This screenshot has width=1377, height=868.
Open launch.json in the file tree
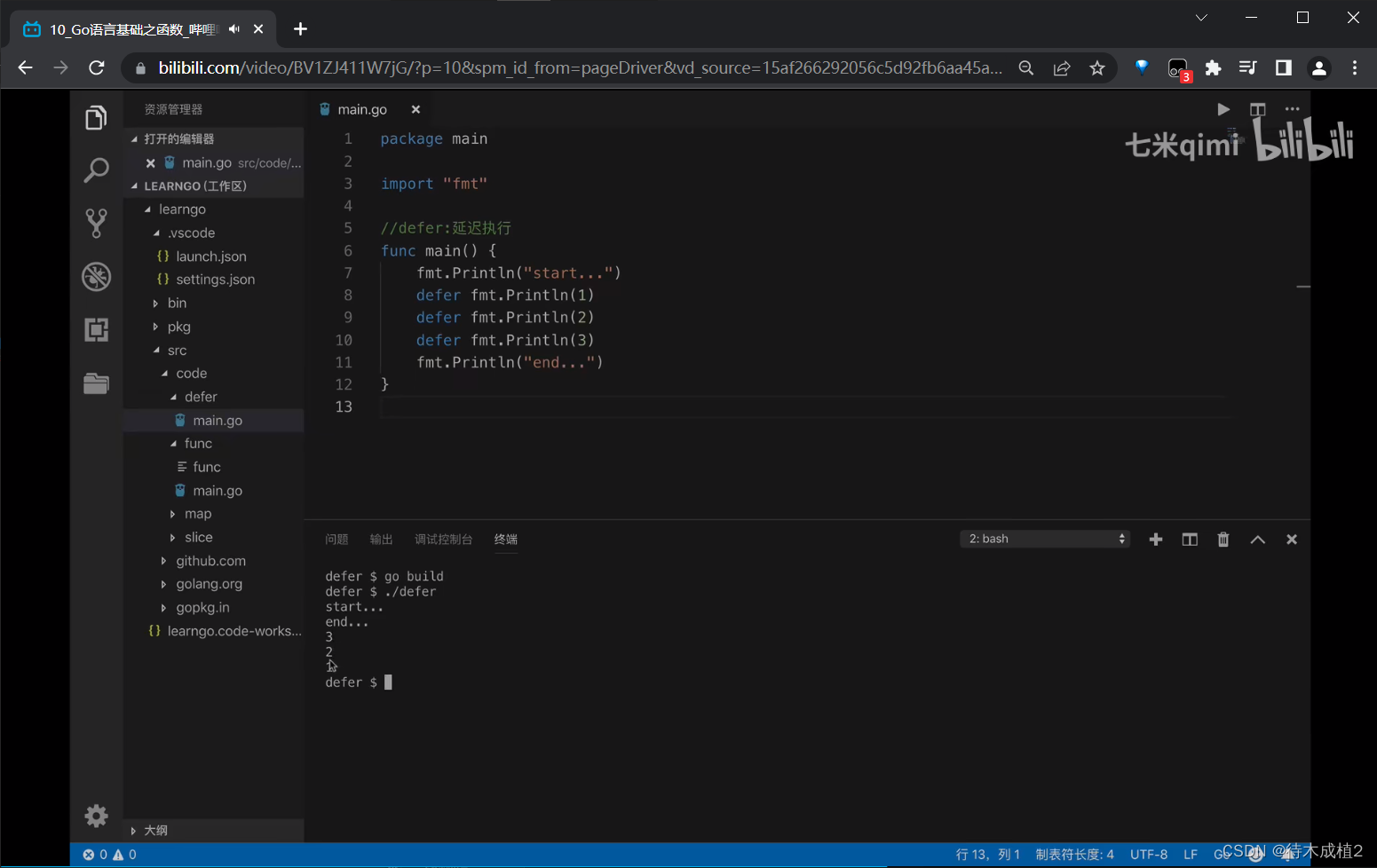(213, 256)
